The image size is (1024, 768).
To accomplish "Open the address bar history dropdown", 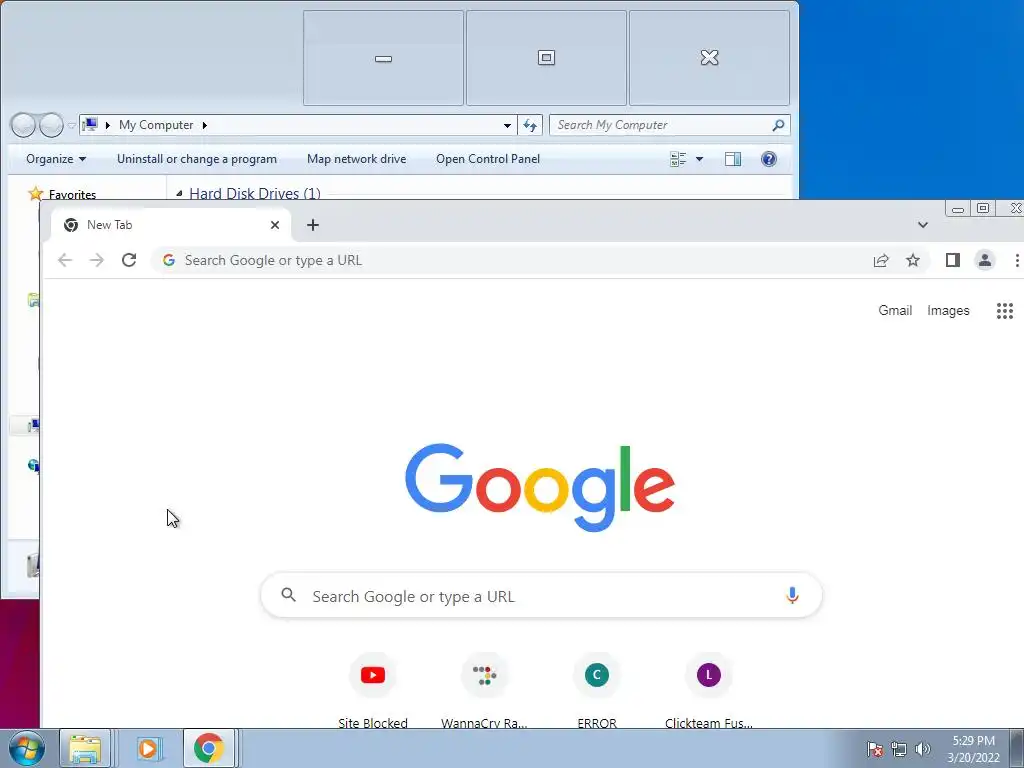I will tap(507, 125).
